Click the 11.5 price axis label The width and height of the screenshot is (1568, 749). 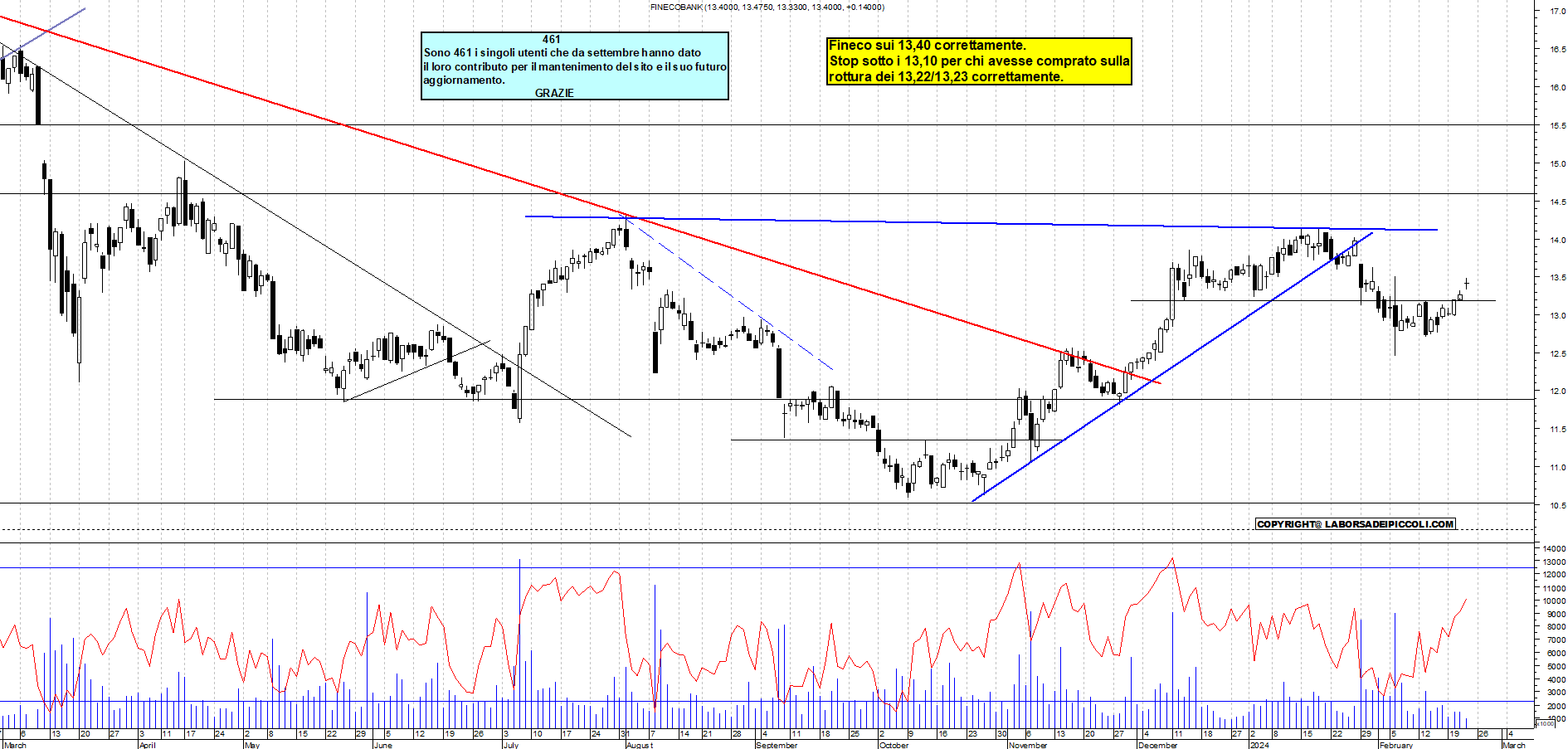click(1557, 430)
